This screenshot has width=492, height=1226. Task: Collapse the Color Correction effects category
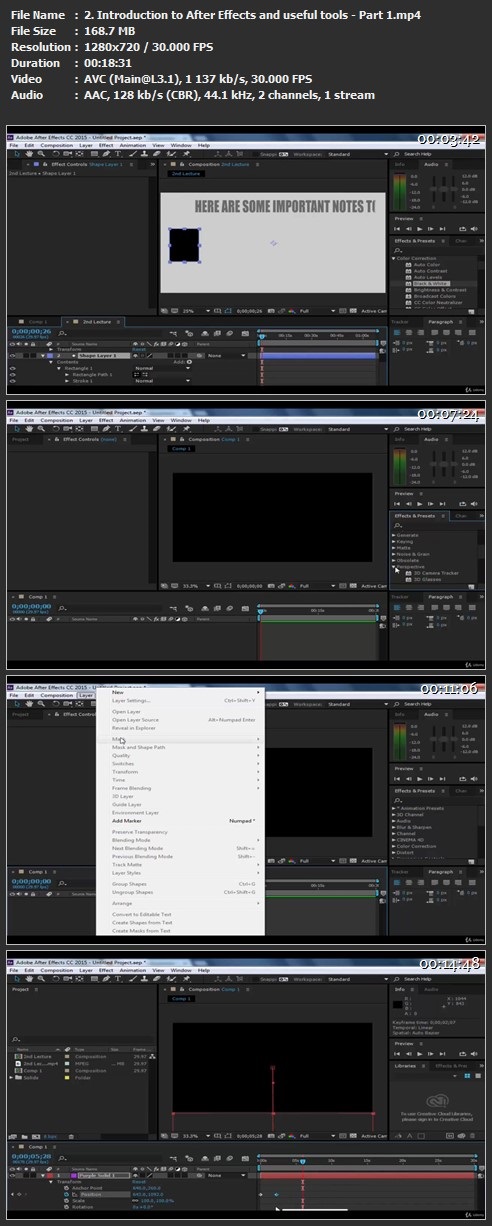tap(396, 258)
